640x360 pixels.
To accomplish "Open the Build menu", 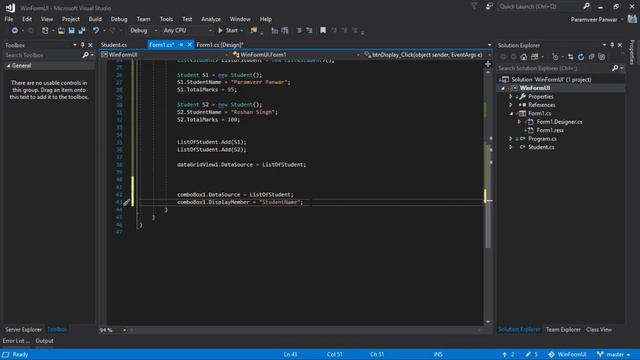I will pyautogui.click(x=95, y=19).
